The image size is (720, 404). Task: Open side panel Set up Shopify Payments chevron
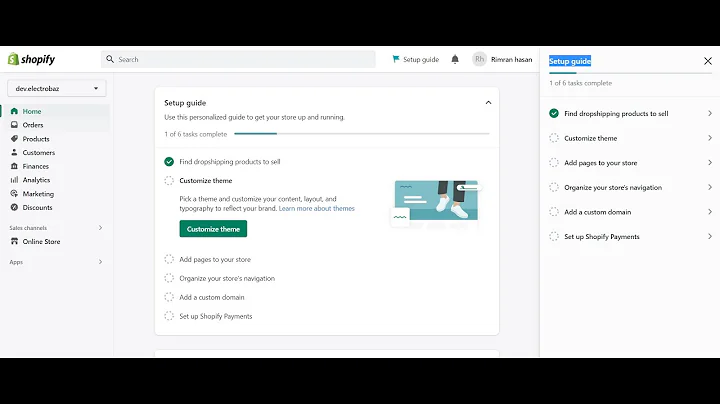click(709, 236)
